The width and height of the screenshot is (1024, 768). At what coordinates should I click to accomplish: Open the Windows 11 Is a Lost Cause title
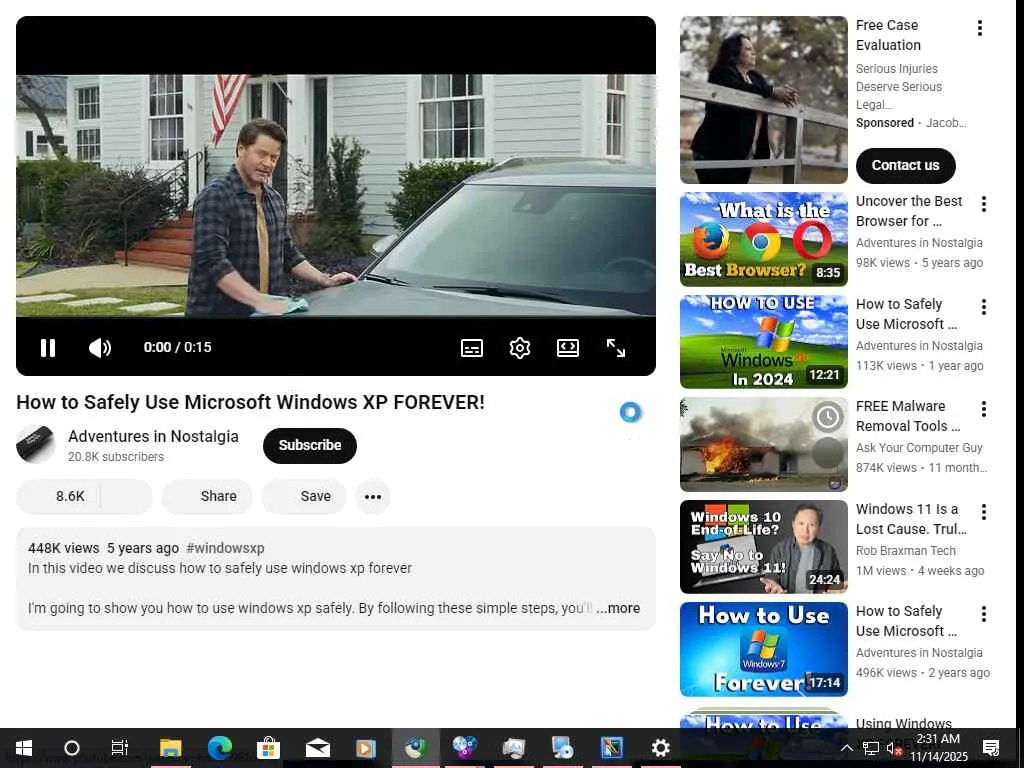click(x=911, y=519)
